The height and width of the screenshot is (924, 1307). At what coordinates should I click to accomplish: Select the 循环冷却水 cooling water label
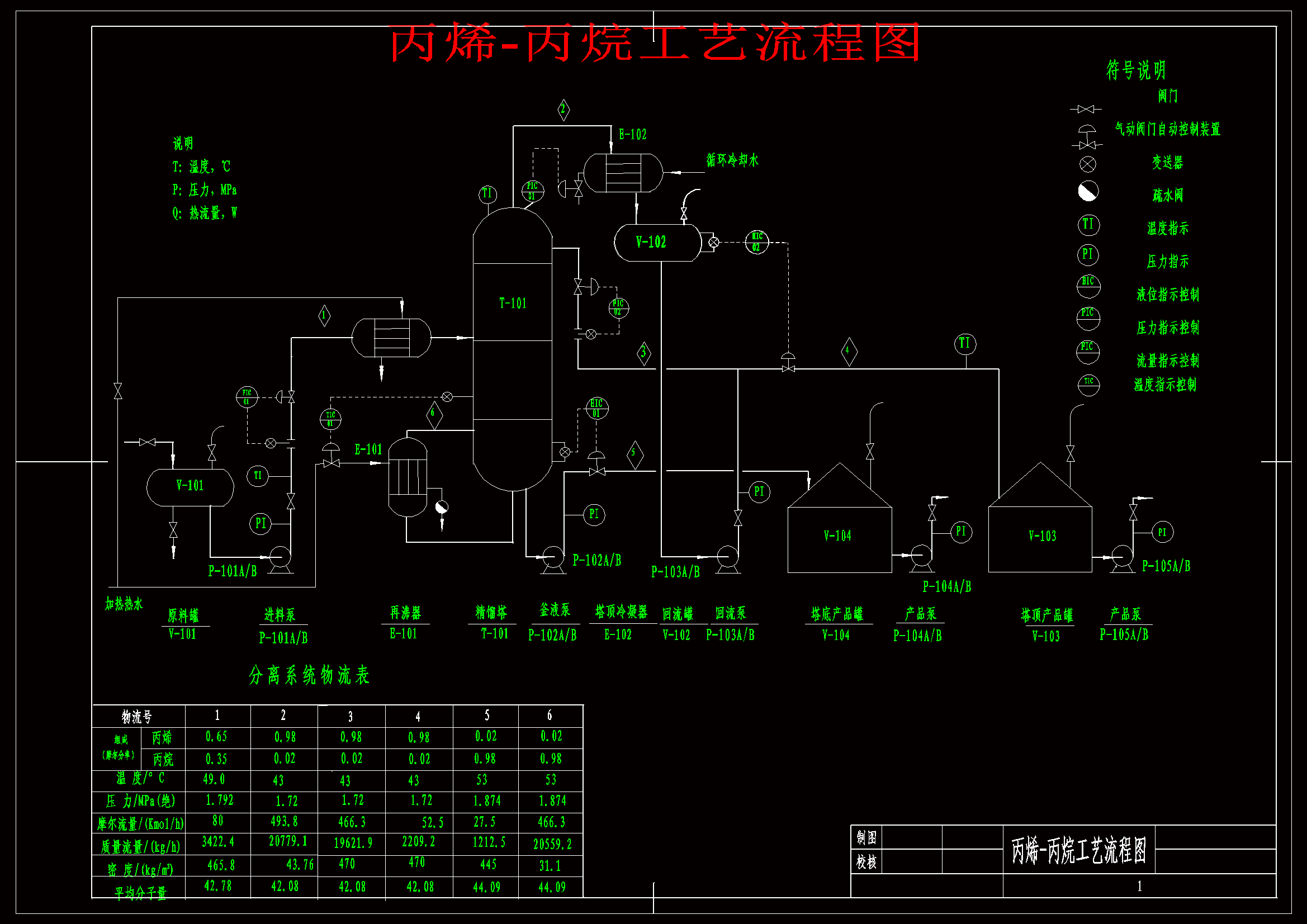732,160
